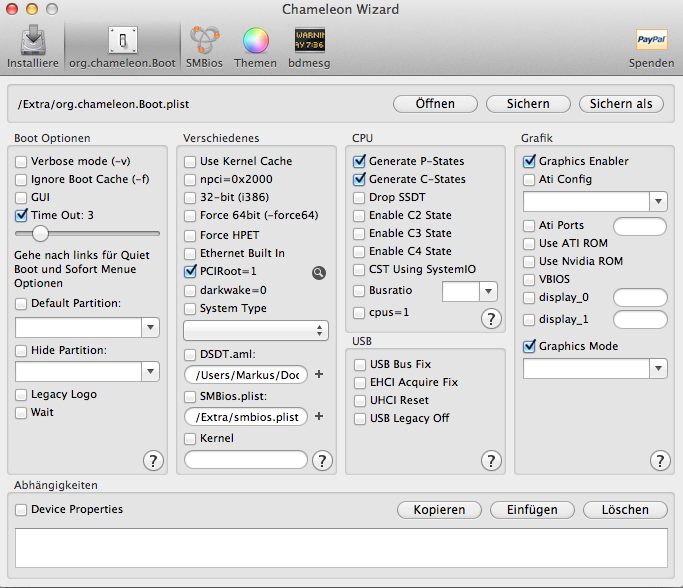Uncheck the Graphics Enabler checkbox
Viewport: 683px width, 588px height.
530,161
